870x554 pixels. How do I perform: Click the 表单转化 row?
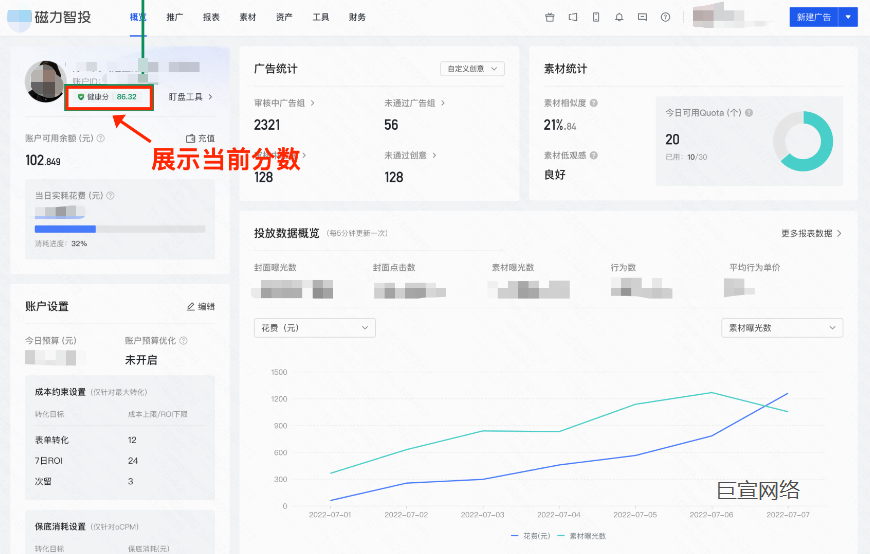point(120,440)
